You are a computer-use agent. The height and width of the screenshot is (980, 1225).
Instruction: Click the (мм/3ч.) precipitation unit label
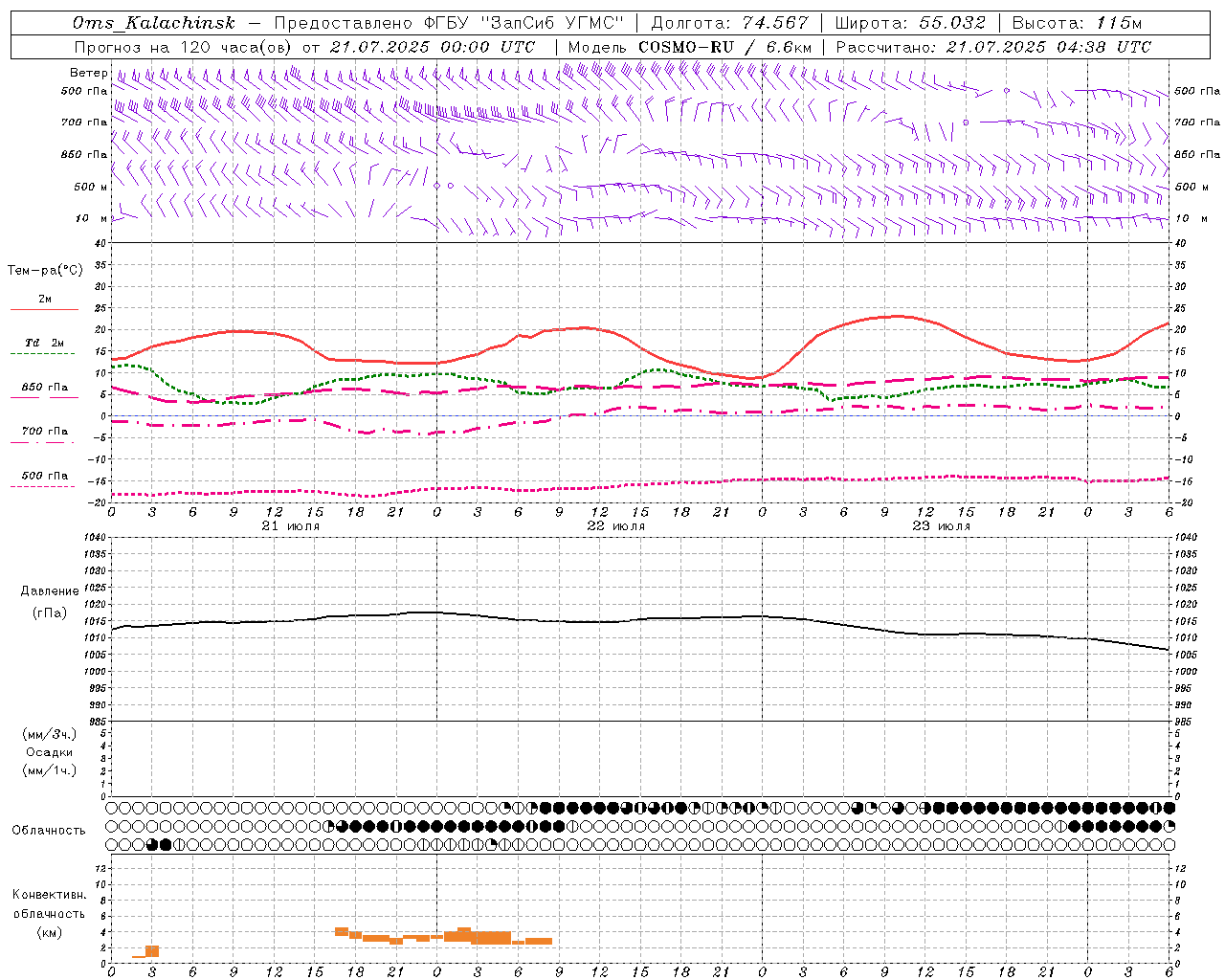[x=50, y=734]
